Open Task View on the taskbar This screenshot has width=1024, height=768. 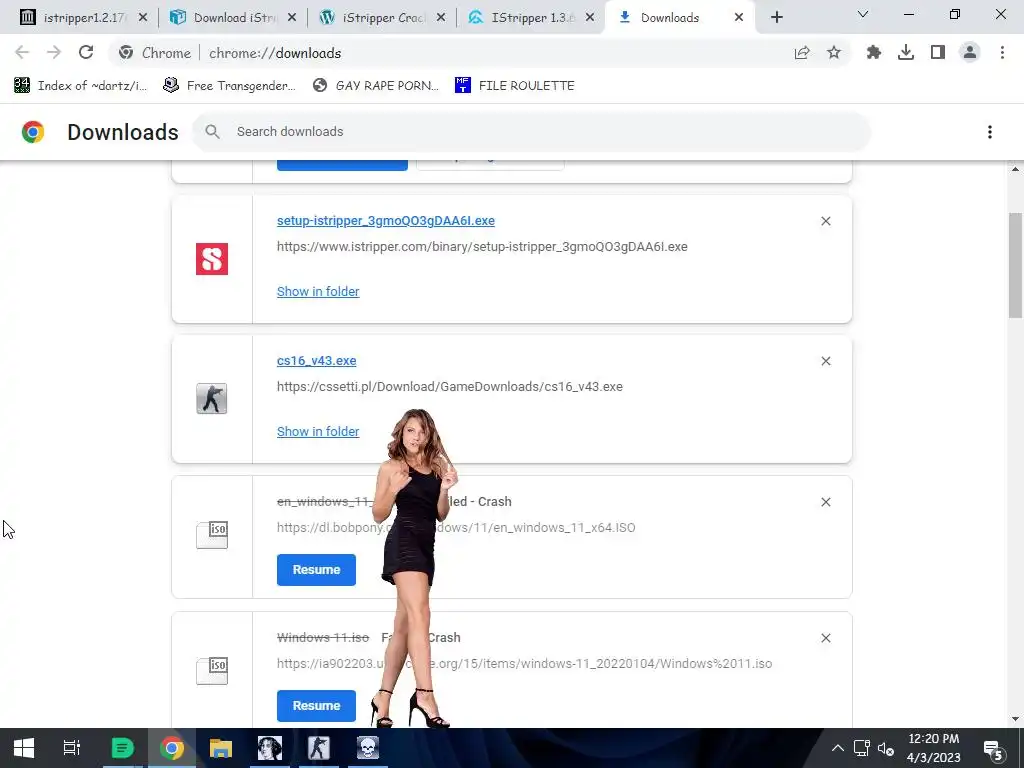[x=71, y=748]
